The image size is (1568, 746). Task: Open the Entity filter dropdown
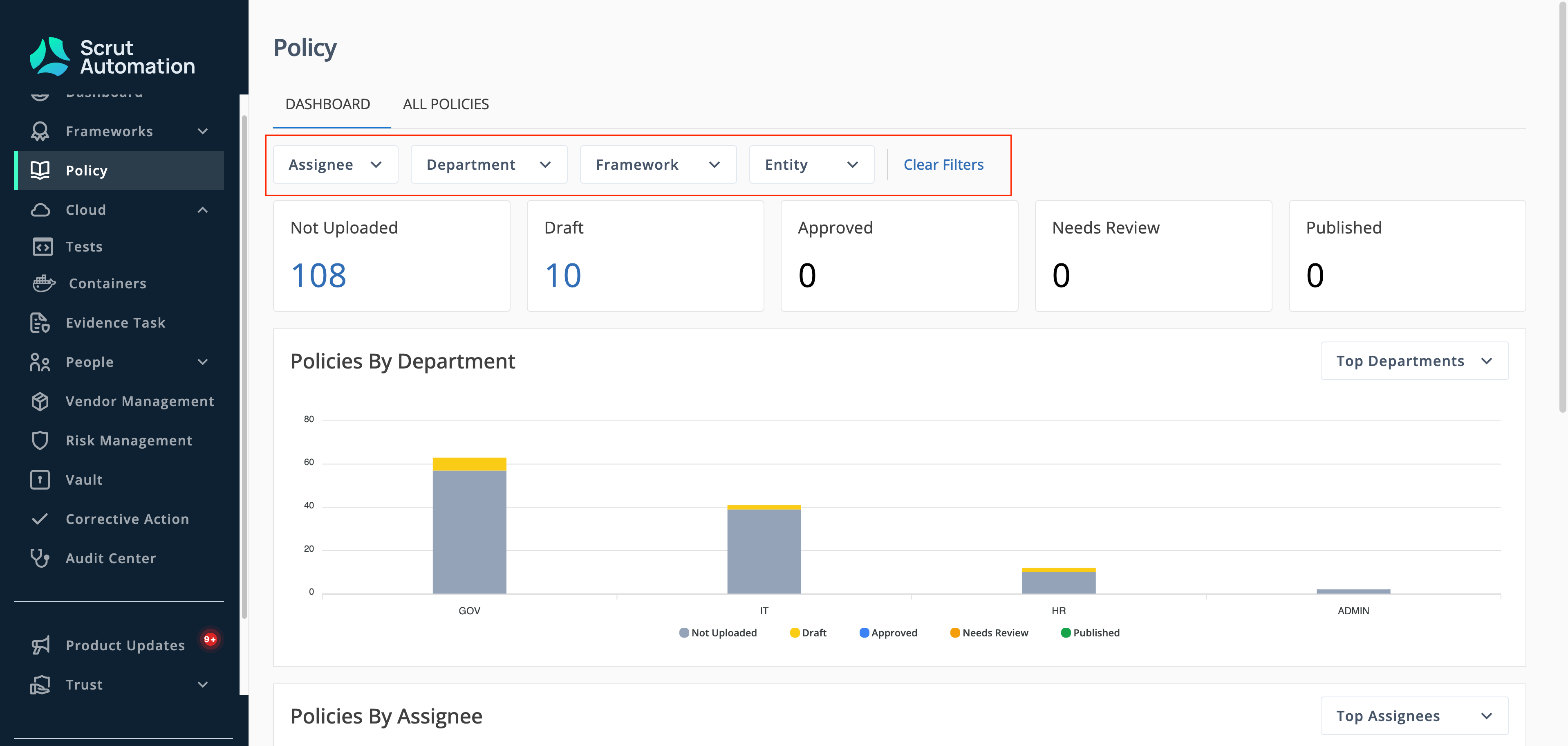tap(811, 164)
